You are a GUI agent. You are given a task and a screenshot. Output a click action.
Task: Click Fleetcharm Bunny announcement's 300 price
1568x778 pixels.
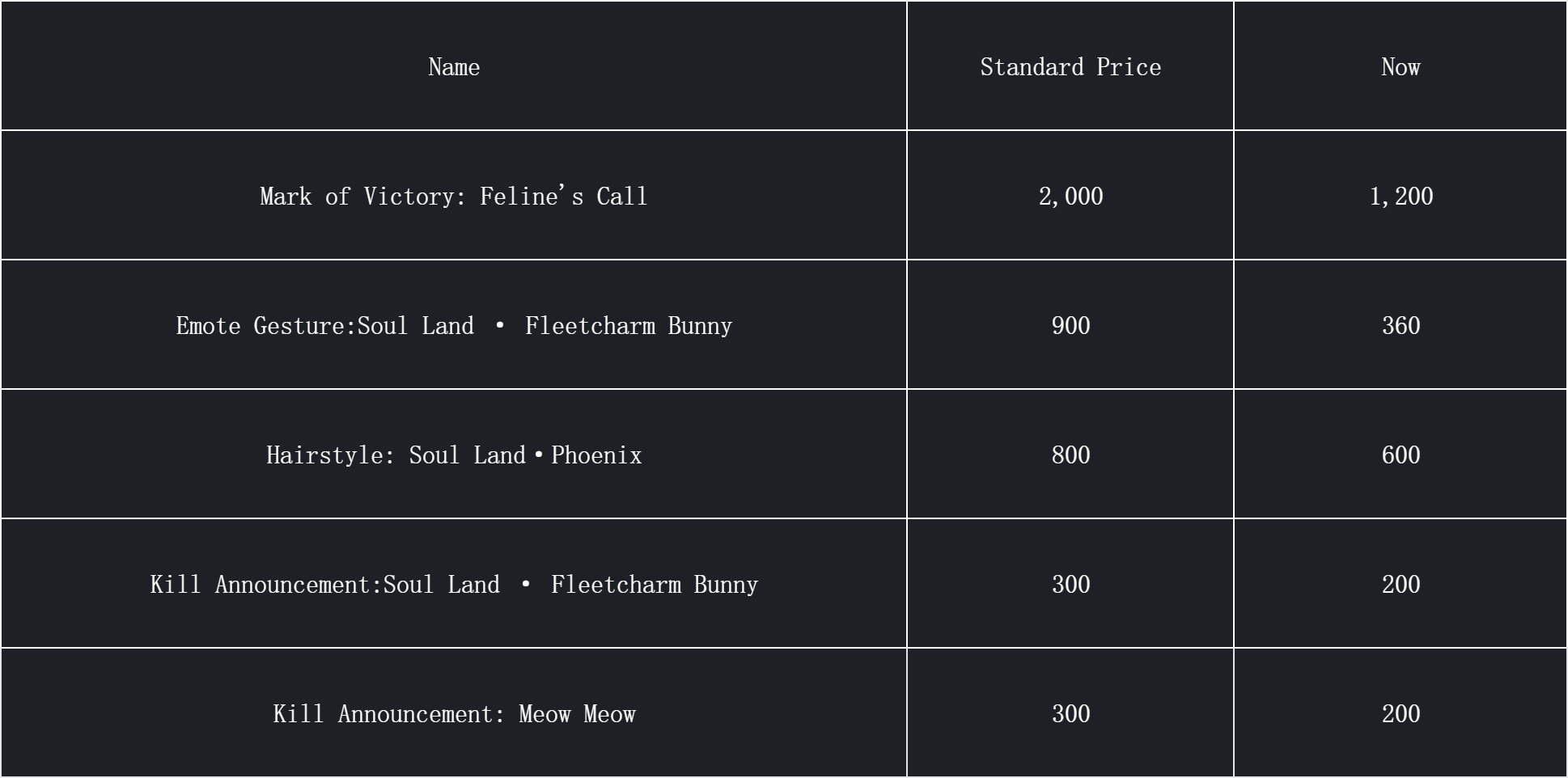pos(1070,585)
